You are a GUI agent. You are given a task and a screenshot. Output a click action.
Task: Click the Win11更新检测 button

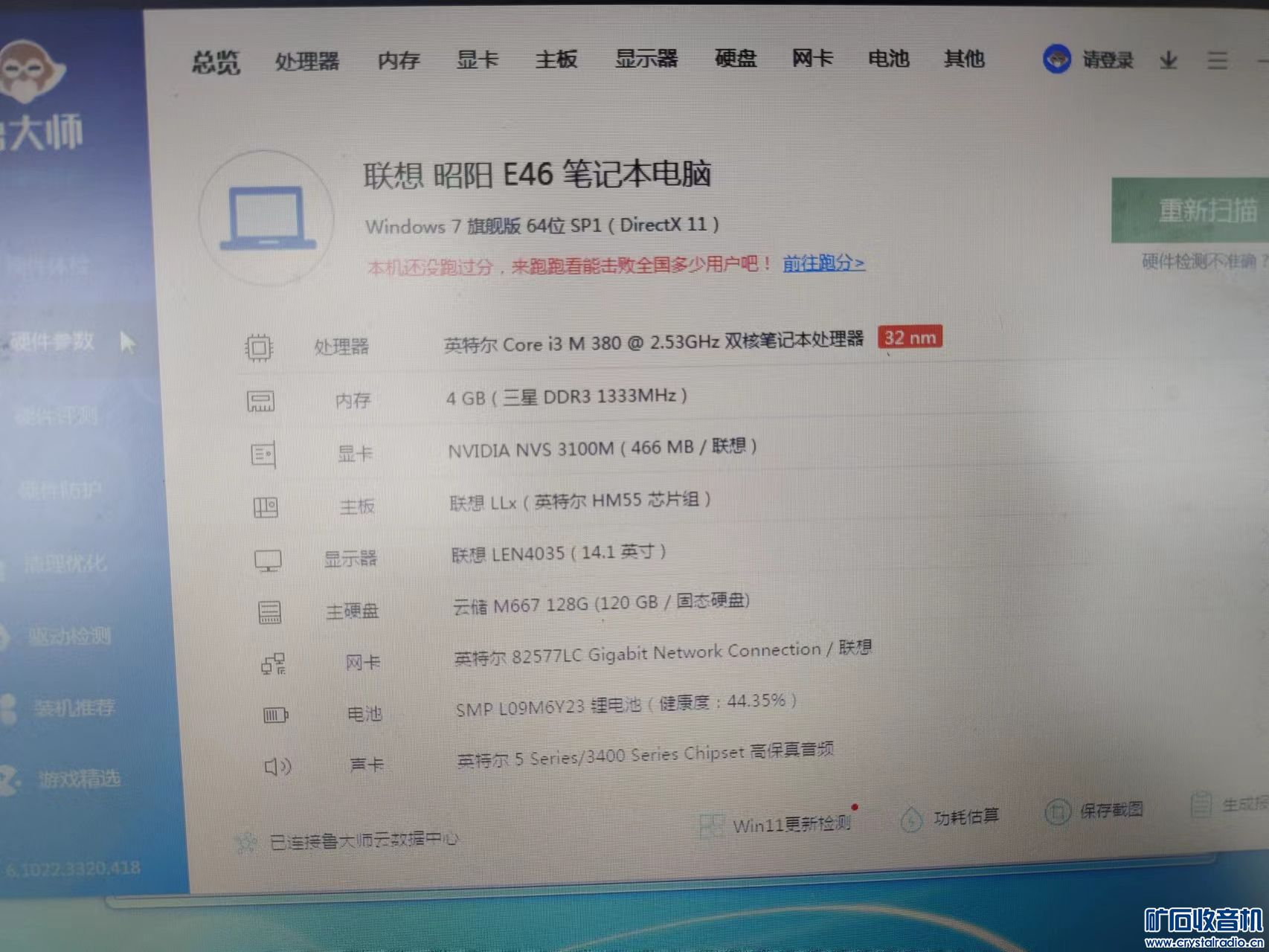pos(791,823)
